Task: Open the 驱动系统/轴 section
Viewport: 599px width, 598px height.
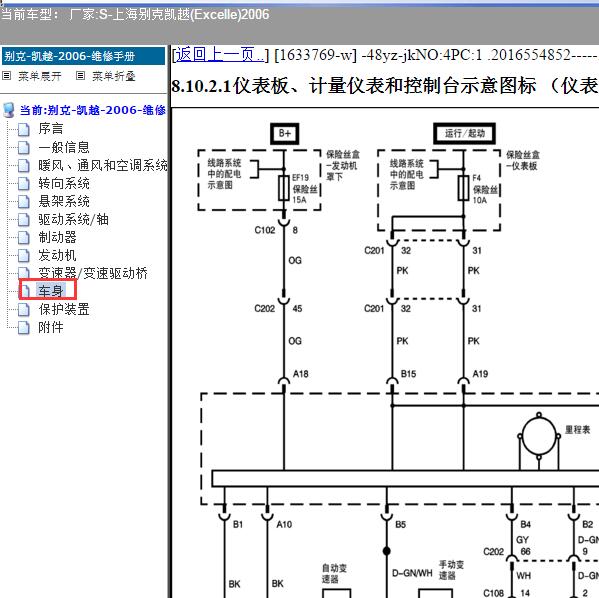Action: (x=73, y=219)
